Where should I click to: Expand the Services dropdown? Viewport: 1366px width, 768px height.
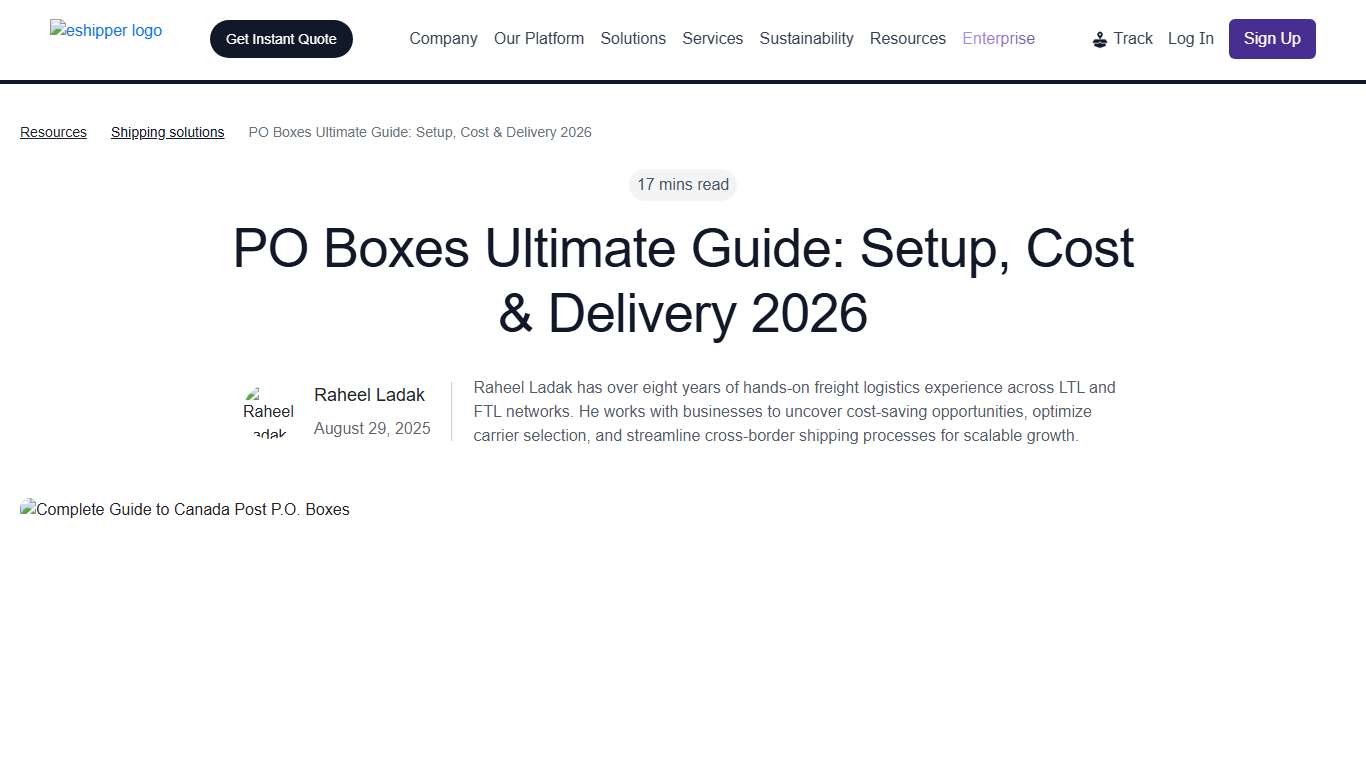pyautogui.click(x=712, y=38)
